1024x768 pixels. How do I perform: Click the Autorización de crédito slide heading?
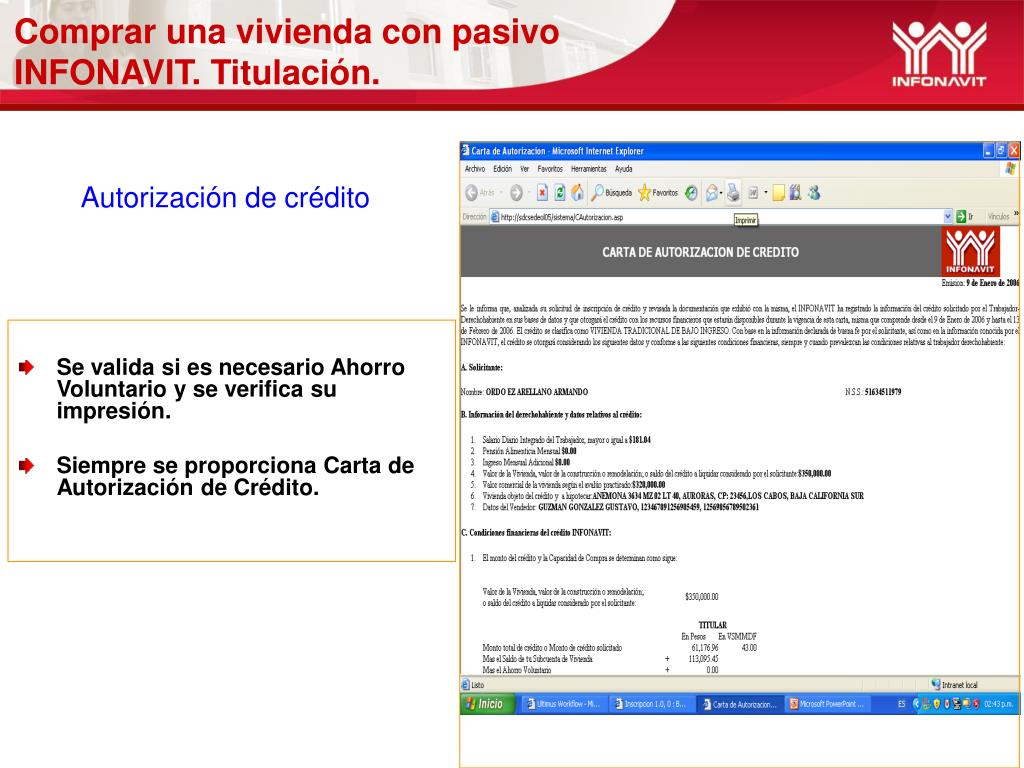pyautogui.click(x=225, y=197)
